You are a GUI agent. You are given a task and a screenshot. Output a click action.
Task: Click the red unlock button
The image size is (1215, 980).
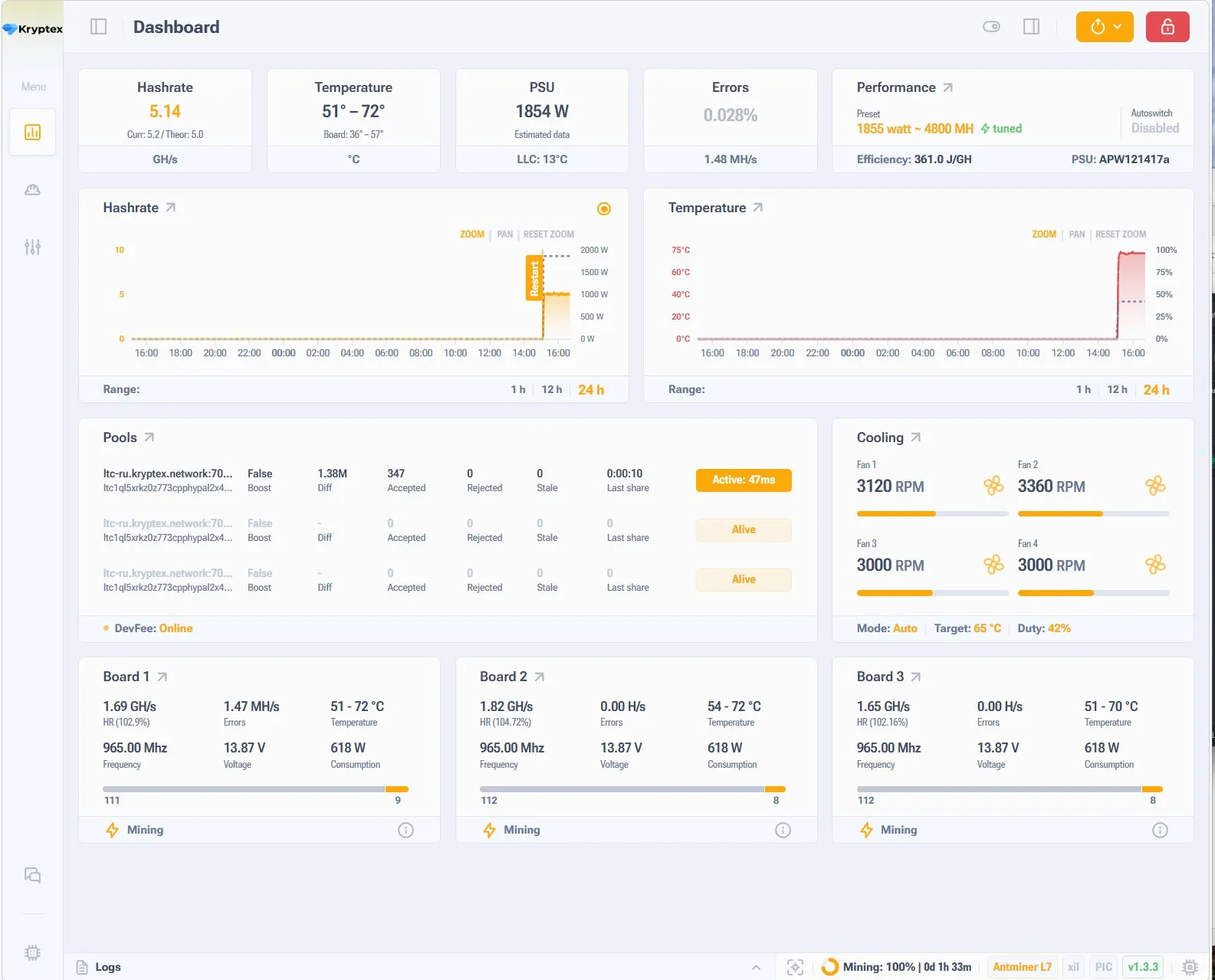pyautogui.click(x=1167, y=27)
